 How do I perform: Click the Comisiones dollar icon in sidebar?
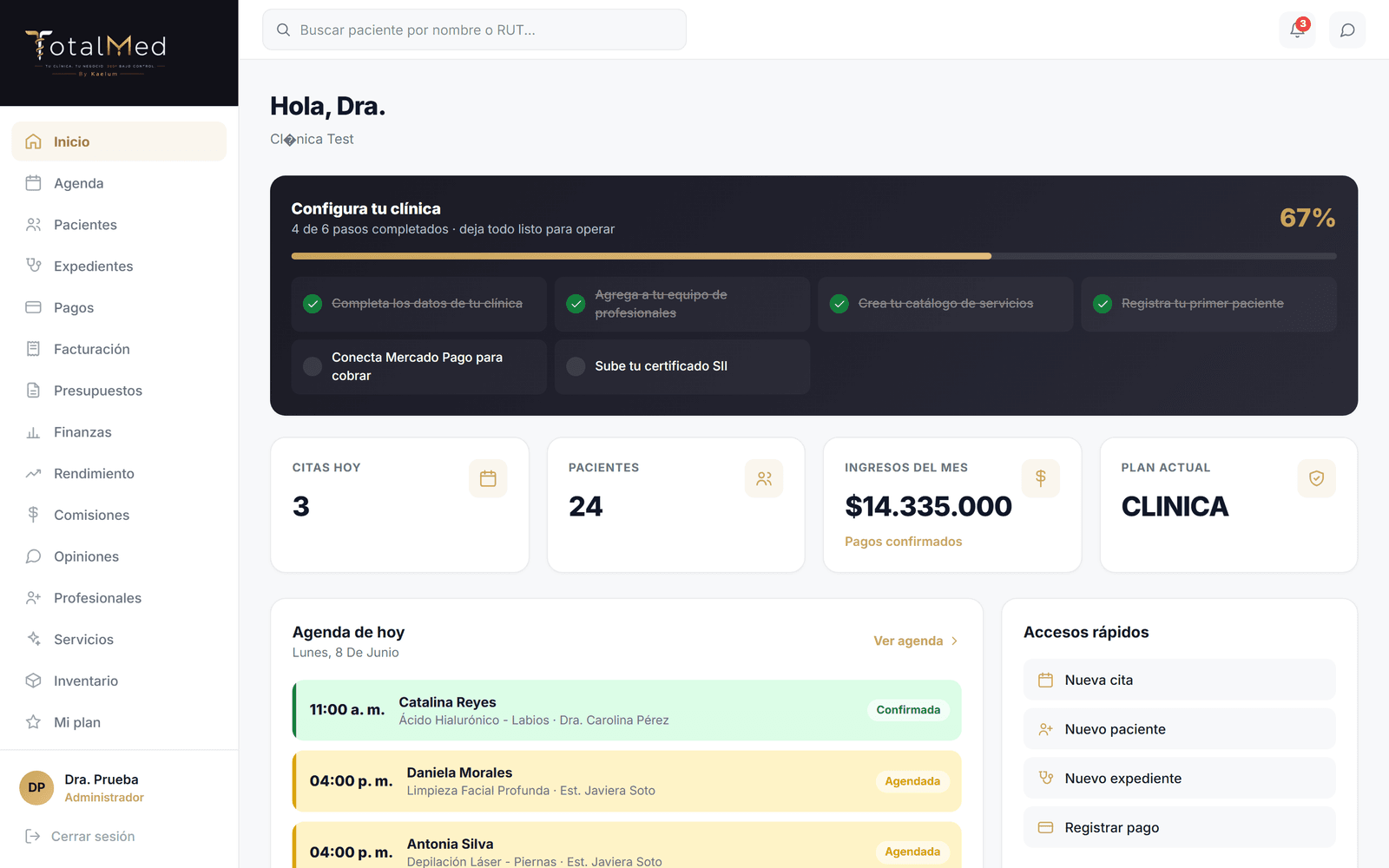[34, 515]
